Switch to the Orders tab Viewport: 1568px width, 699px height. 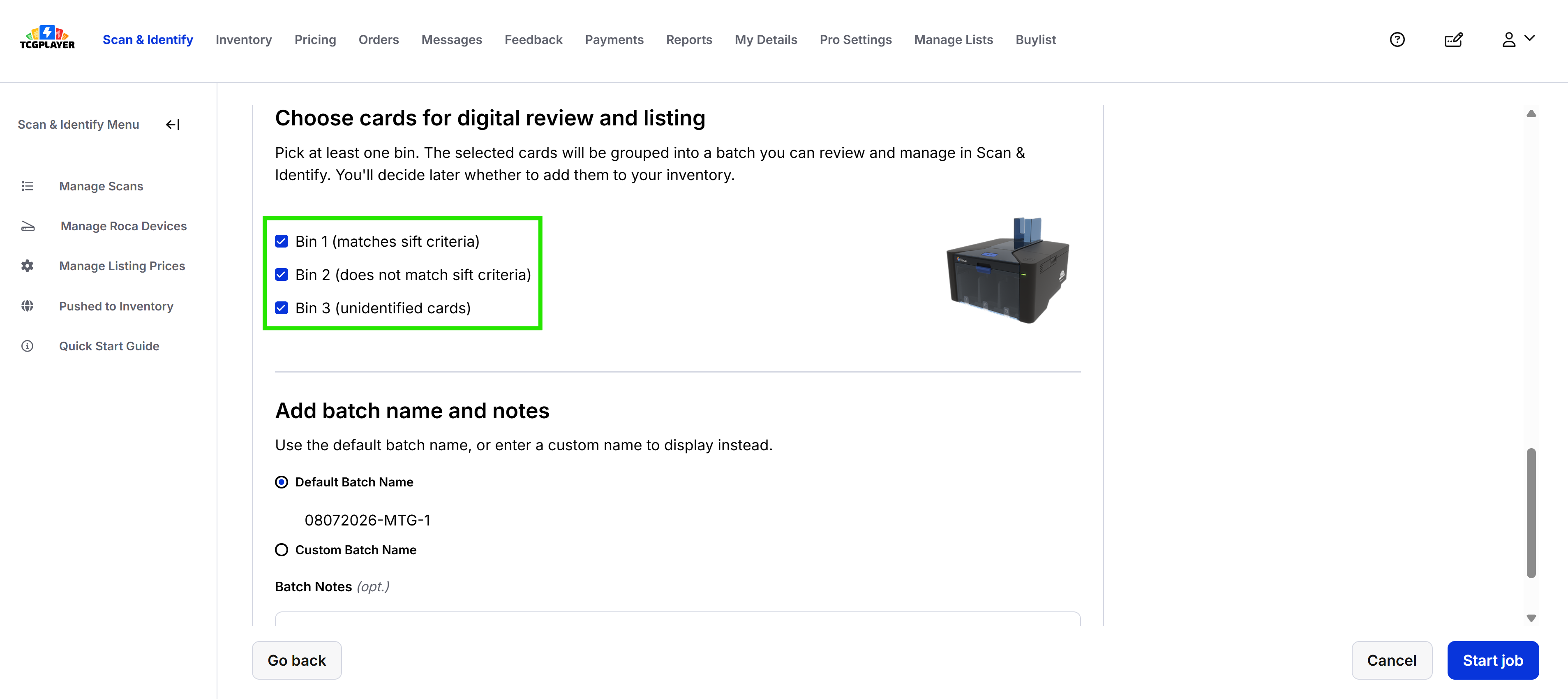pos(379,39)
